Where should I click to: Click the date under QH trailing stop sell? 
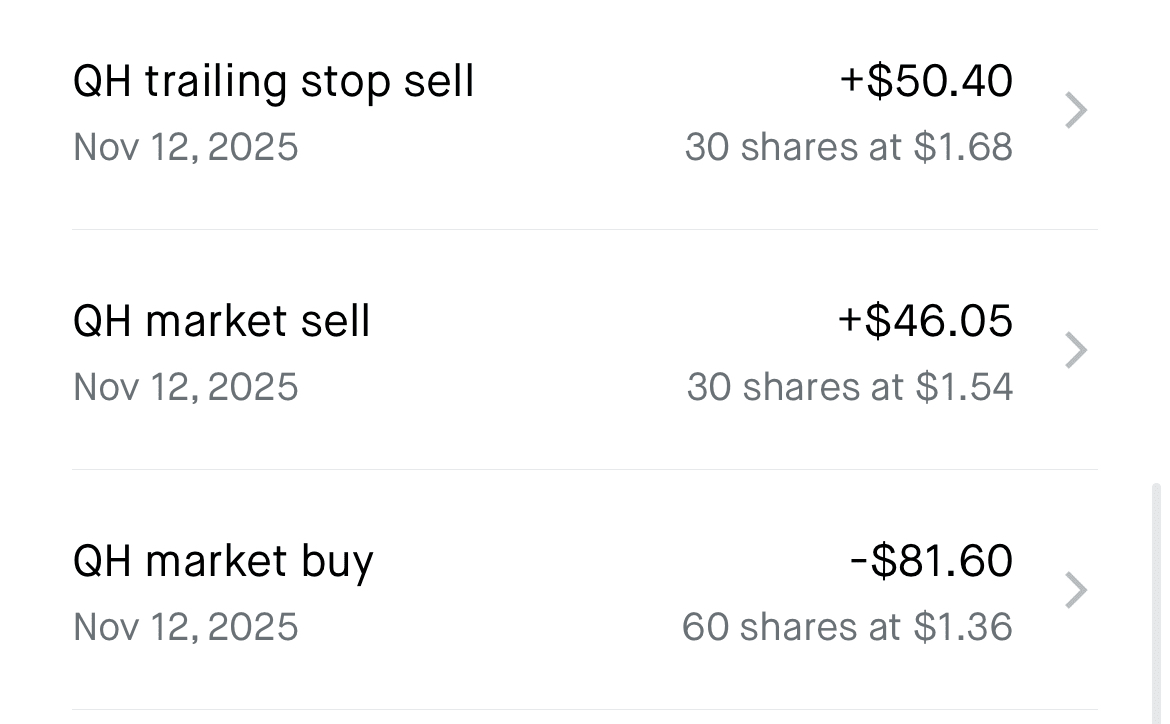tap(186, 147)
